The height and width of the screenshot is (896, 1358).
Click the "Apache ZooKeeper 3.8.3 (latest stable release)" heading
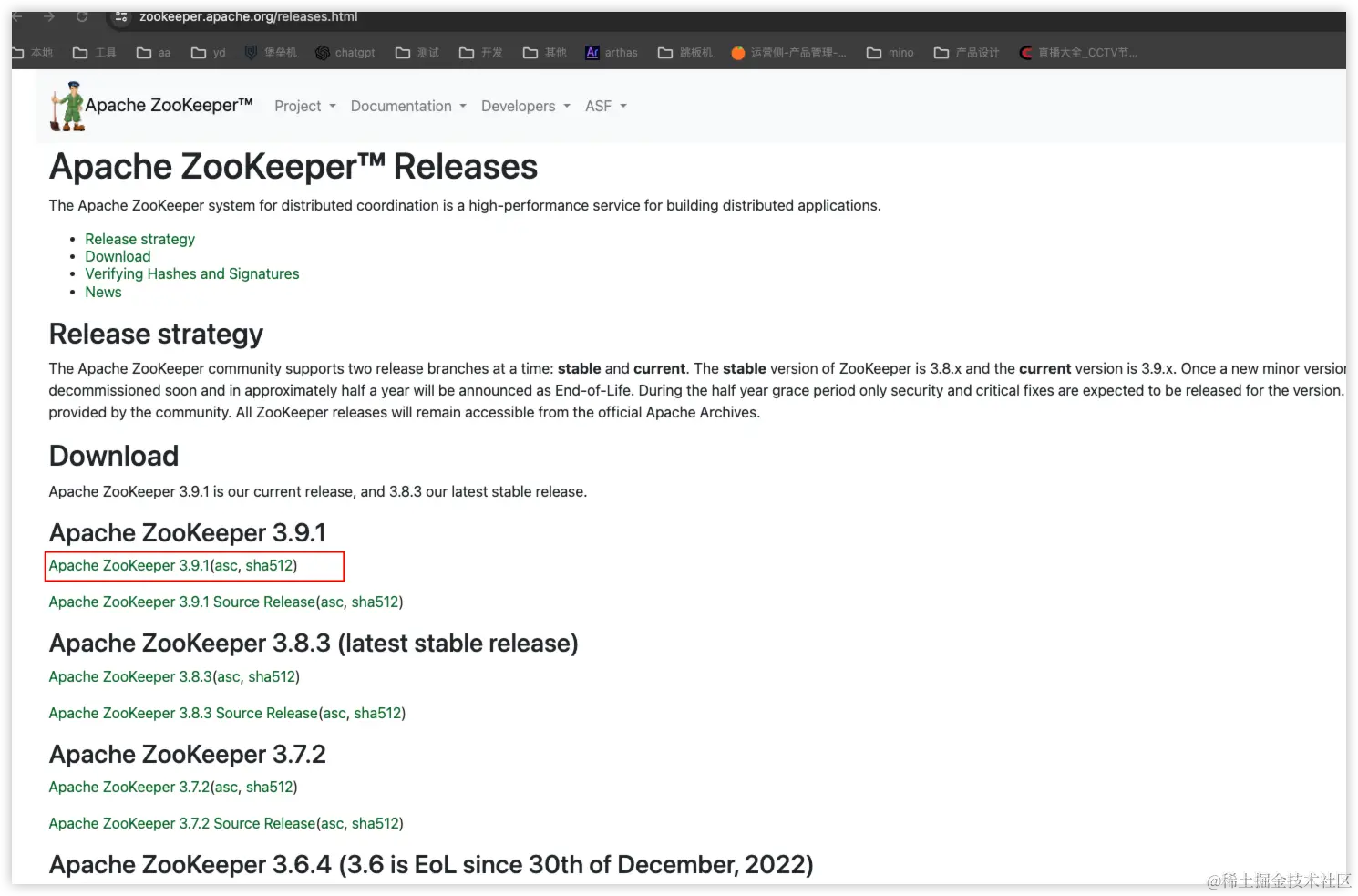[314, 644]
